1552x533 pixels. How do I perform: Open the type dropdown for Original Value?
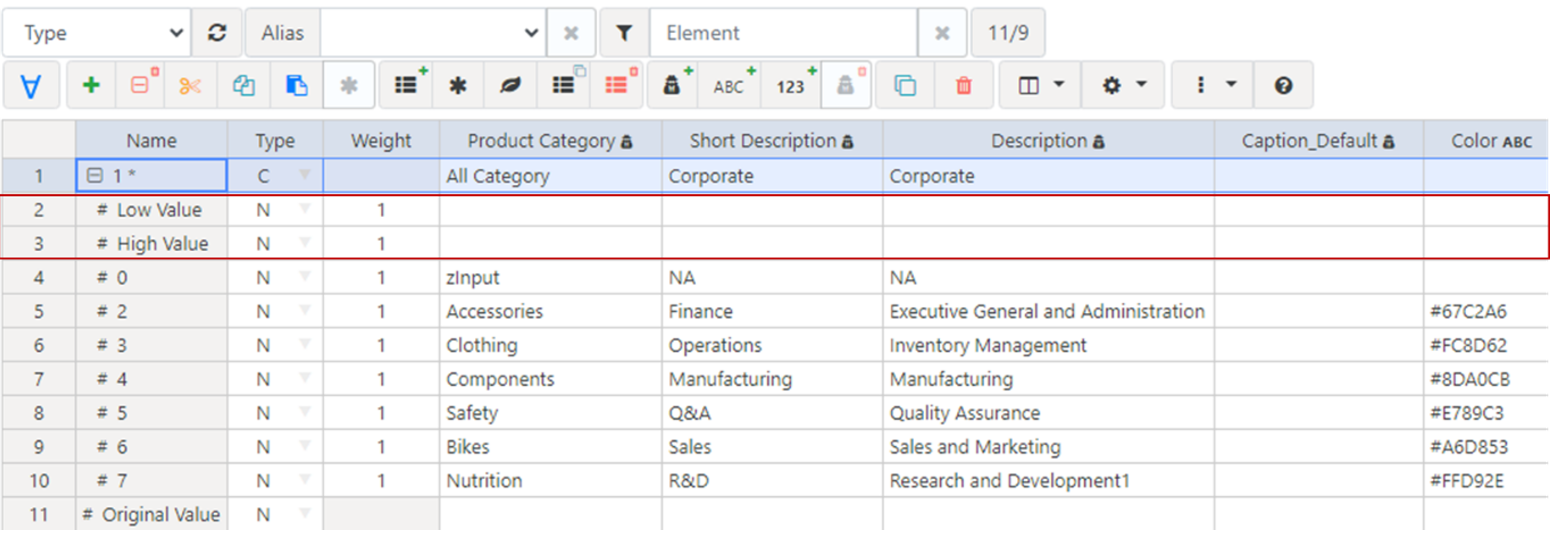(304, 515)
